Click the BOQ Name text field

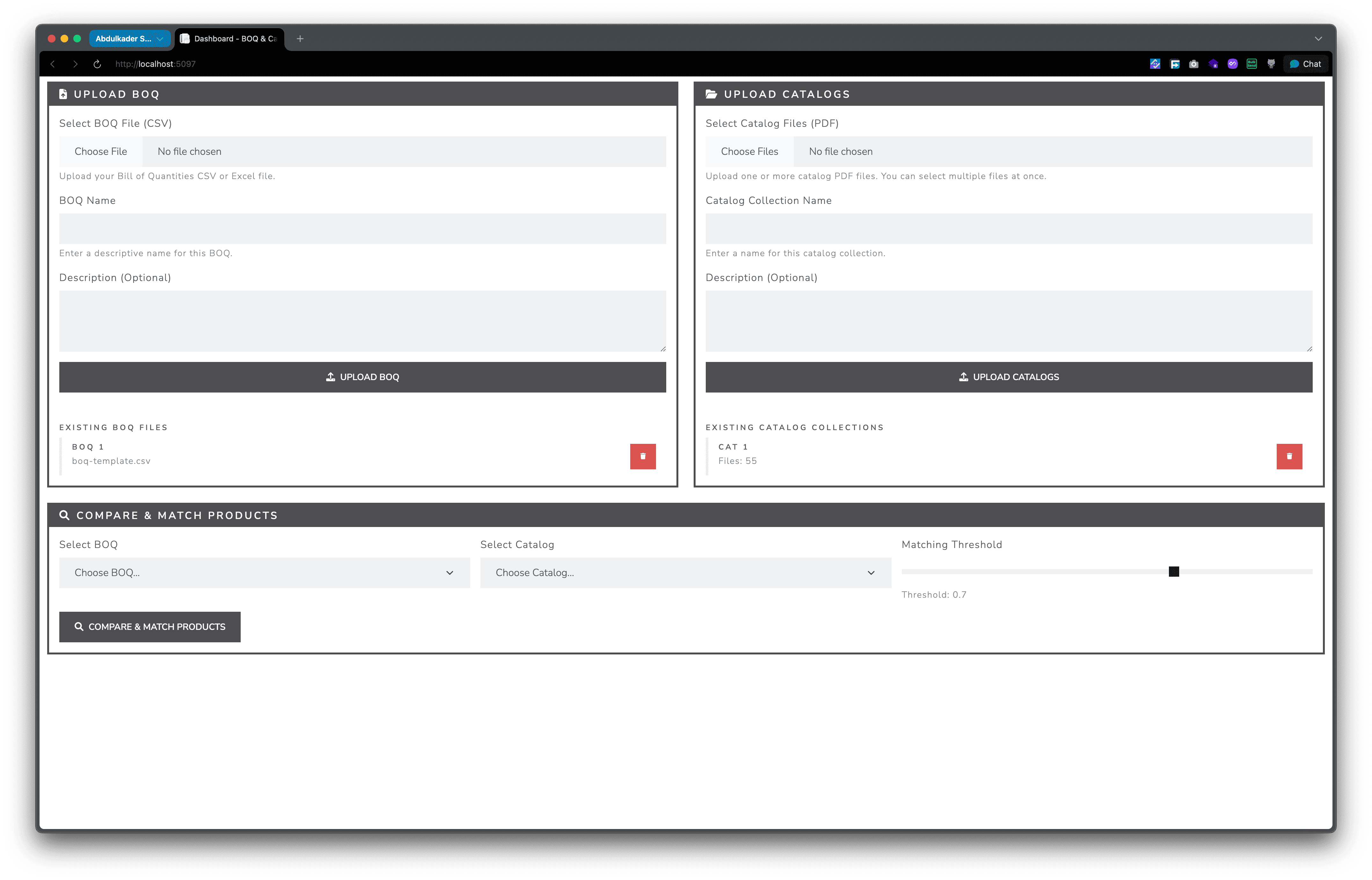(362, 228)
